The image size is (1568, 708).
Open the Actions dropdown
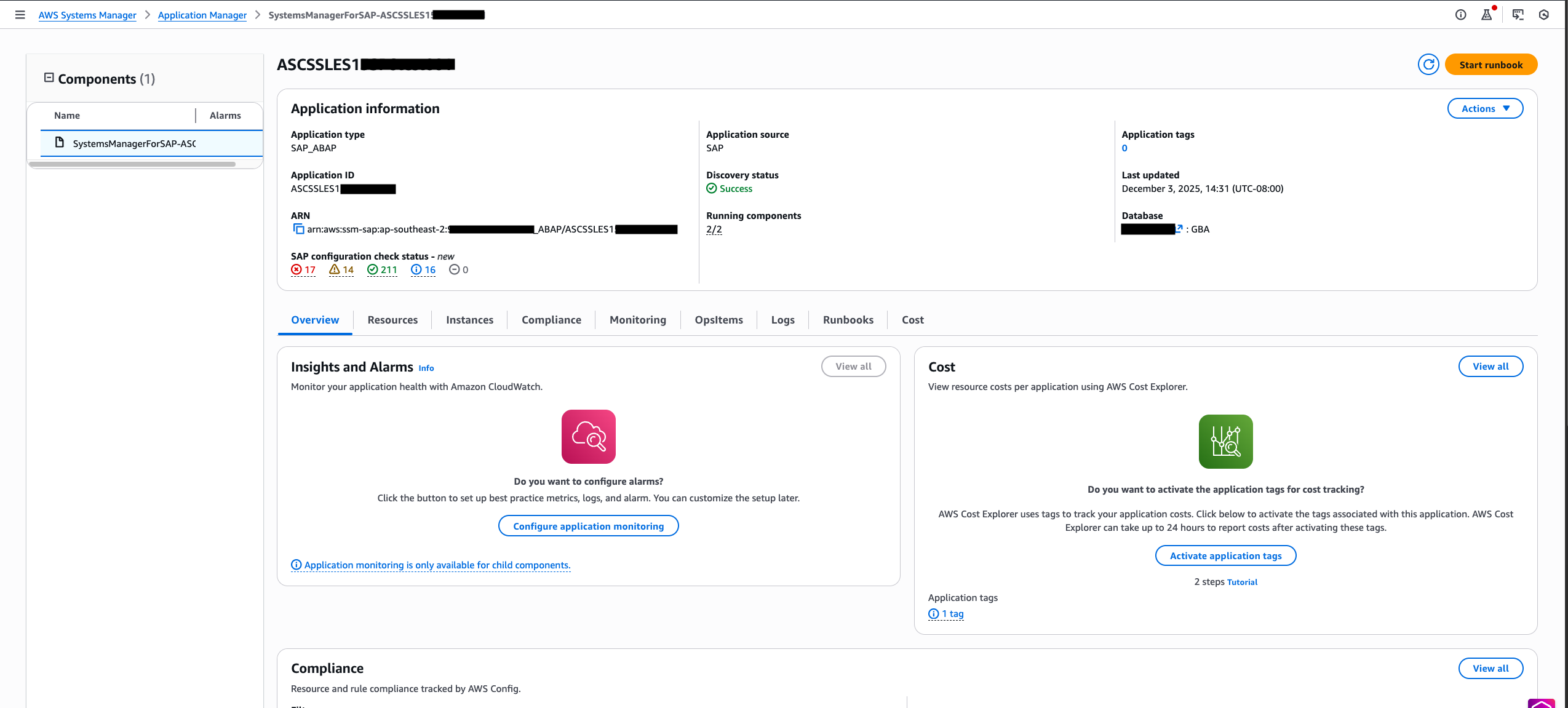[x=1484, y=109]
